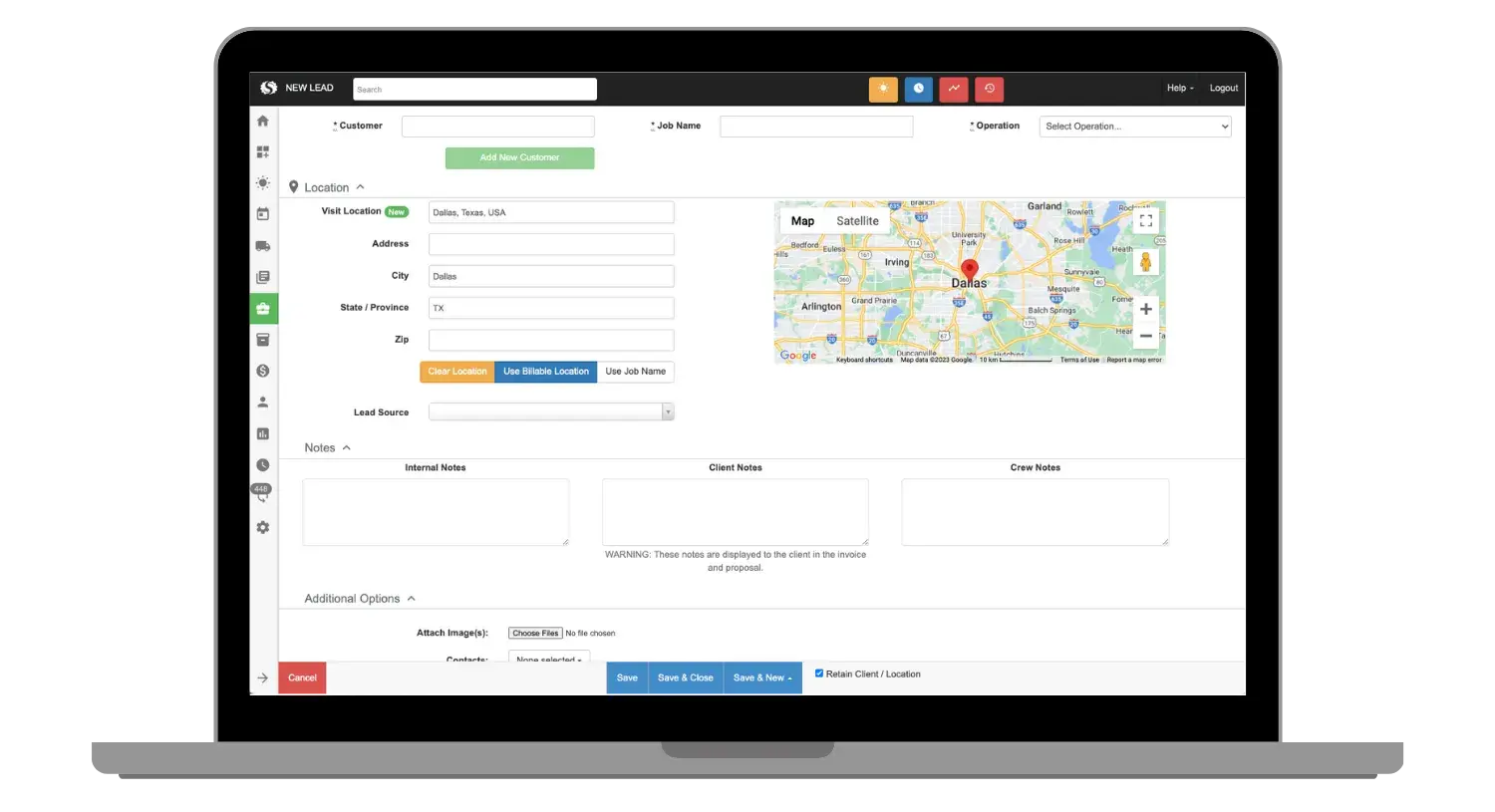Open the dollar sign billing icon in sidebar
This screenshot has width=1495, height=812.
(x=262, y=370)
